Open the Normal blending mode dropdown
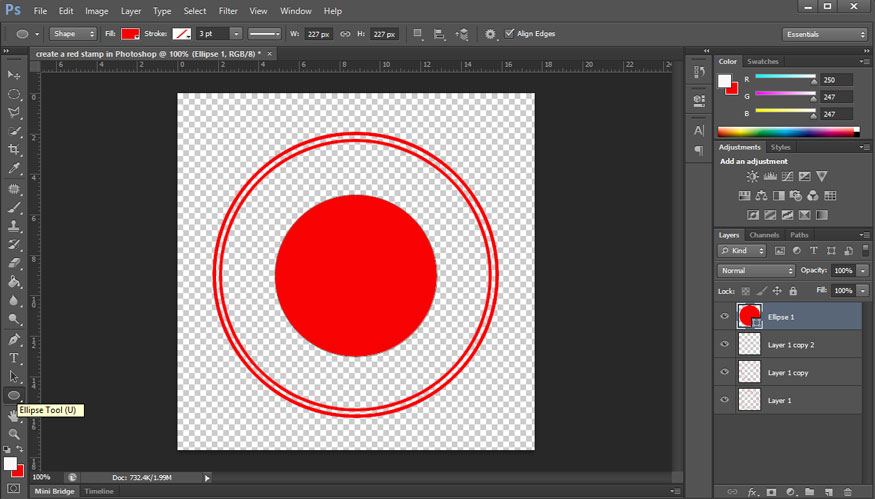Screen dimensions: 875x499 pyautogui.click(x=755, y=271)
